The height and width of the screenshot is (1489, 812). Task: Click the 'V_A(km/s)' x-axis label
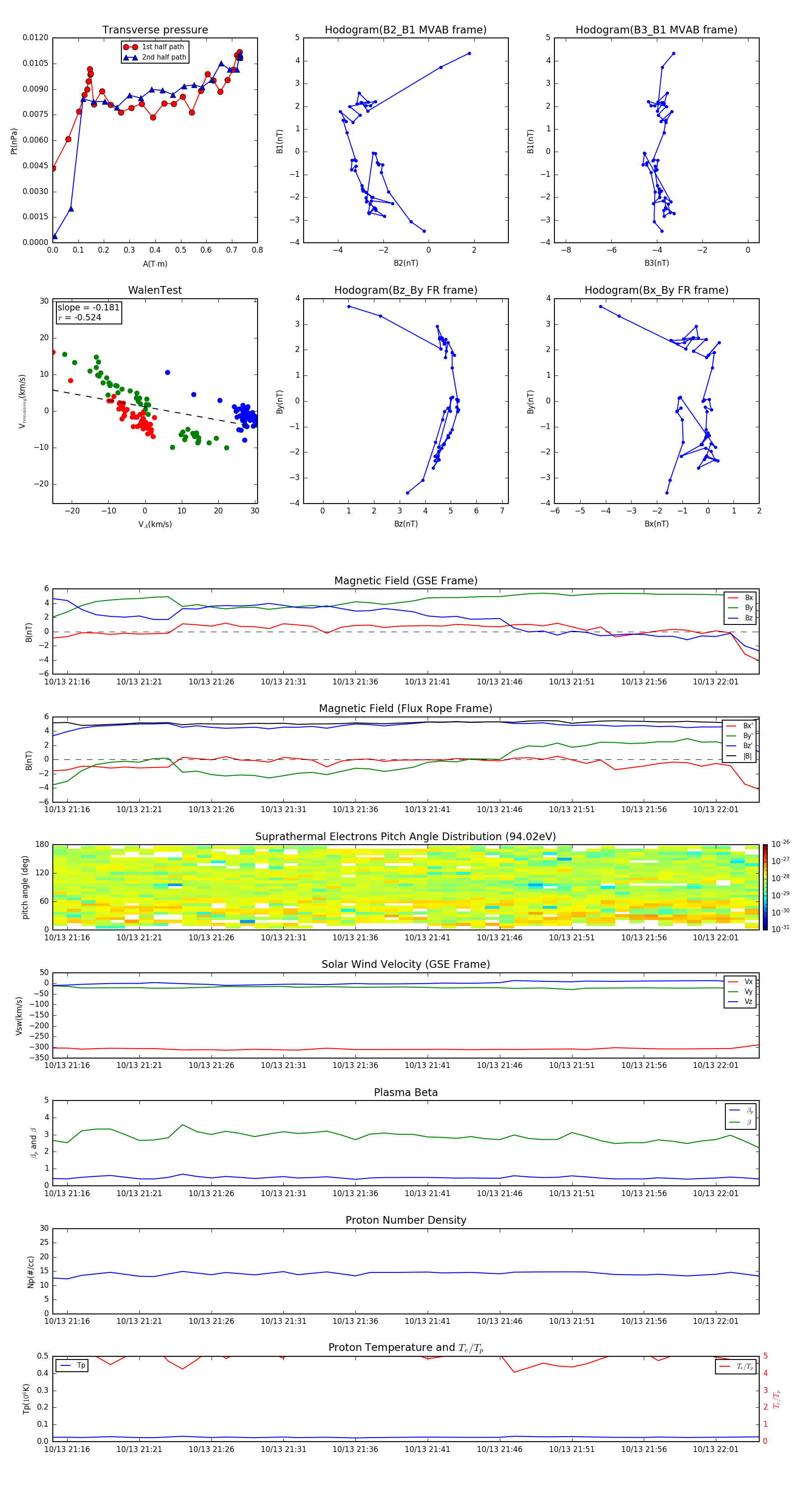click(155, 524)
